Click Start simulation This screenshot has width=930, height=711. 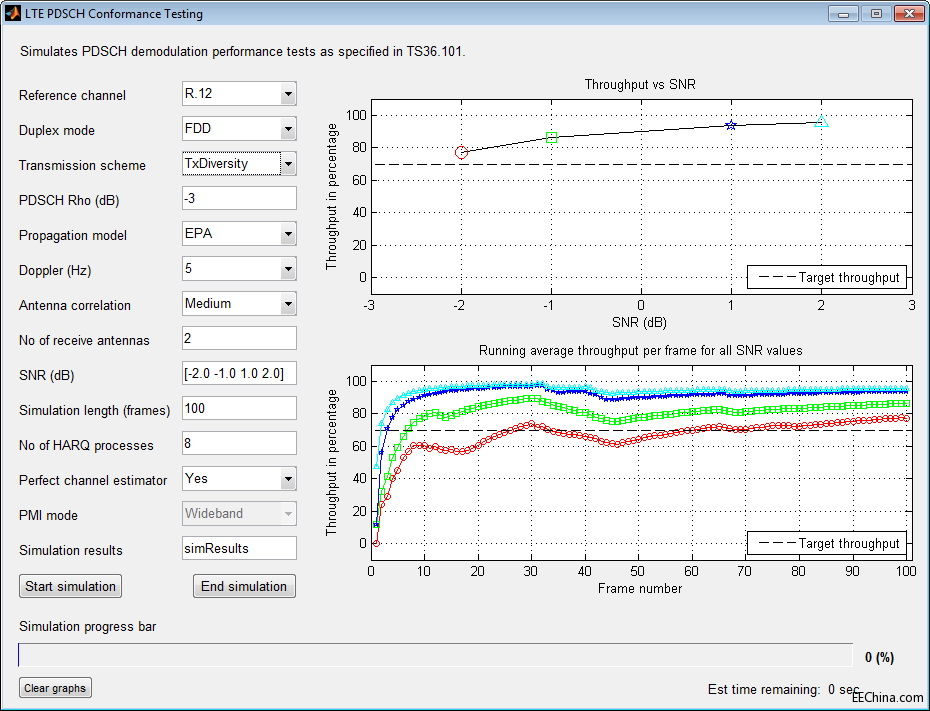coord(69,586)
